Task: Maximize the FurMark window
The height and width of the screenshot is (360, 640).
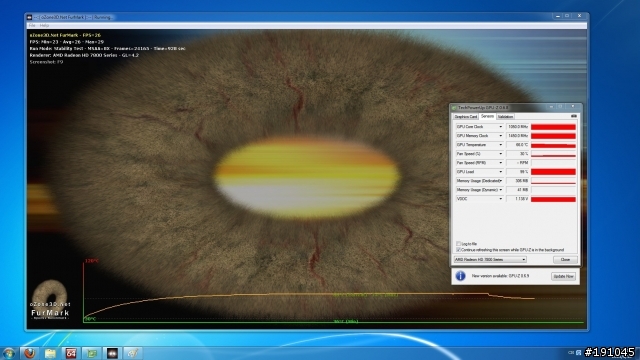Action: pos(567,16)
